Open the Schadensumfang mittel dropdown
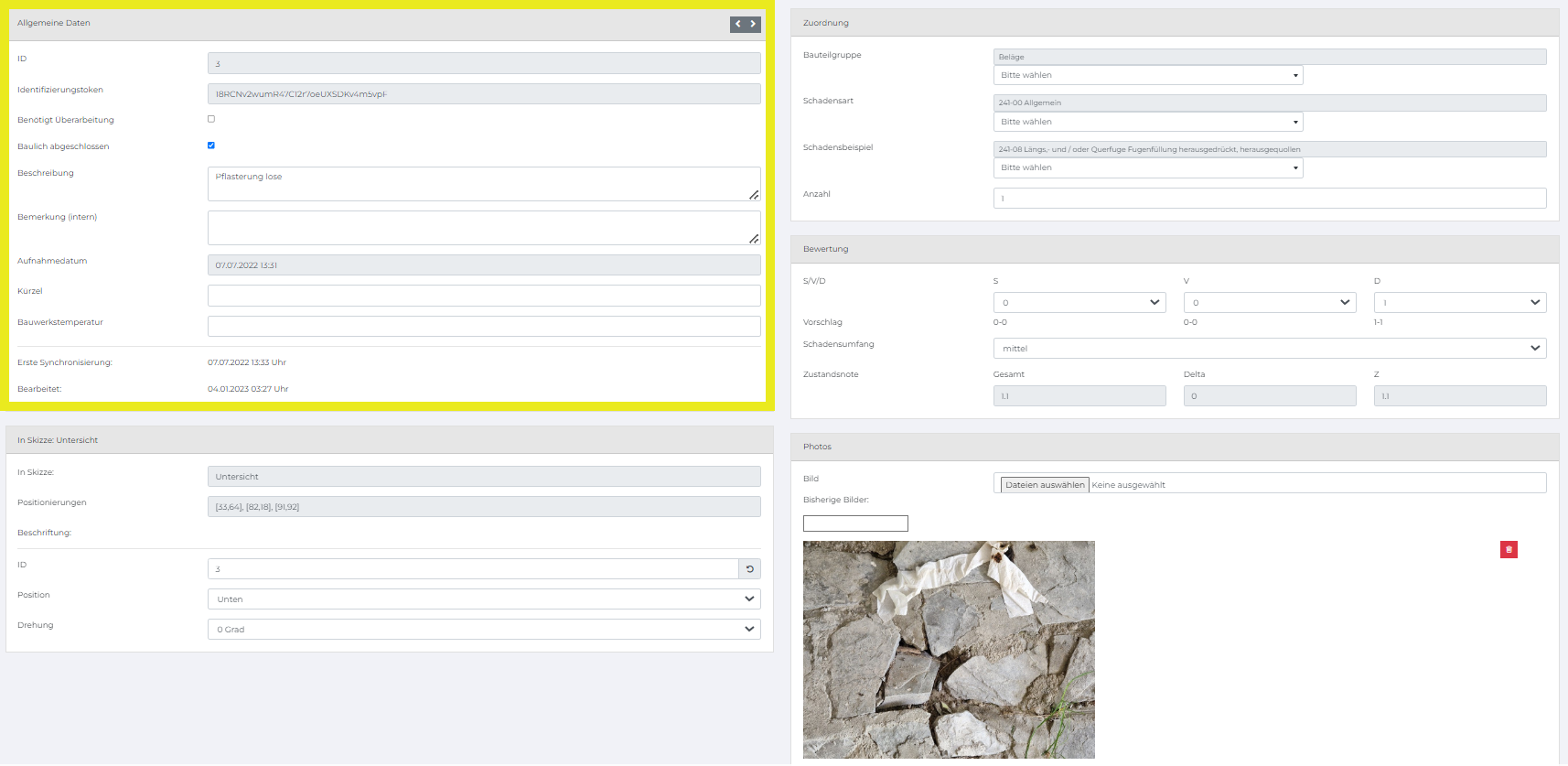Image resolution: width=1568 pixels, height=766 pixels. [x=1270, y=349]
